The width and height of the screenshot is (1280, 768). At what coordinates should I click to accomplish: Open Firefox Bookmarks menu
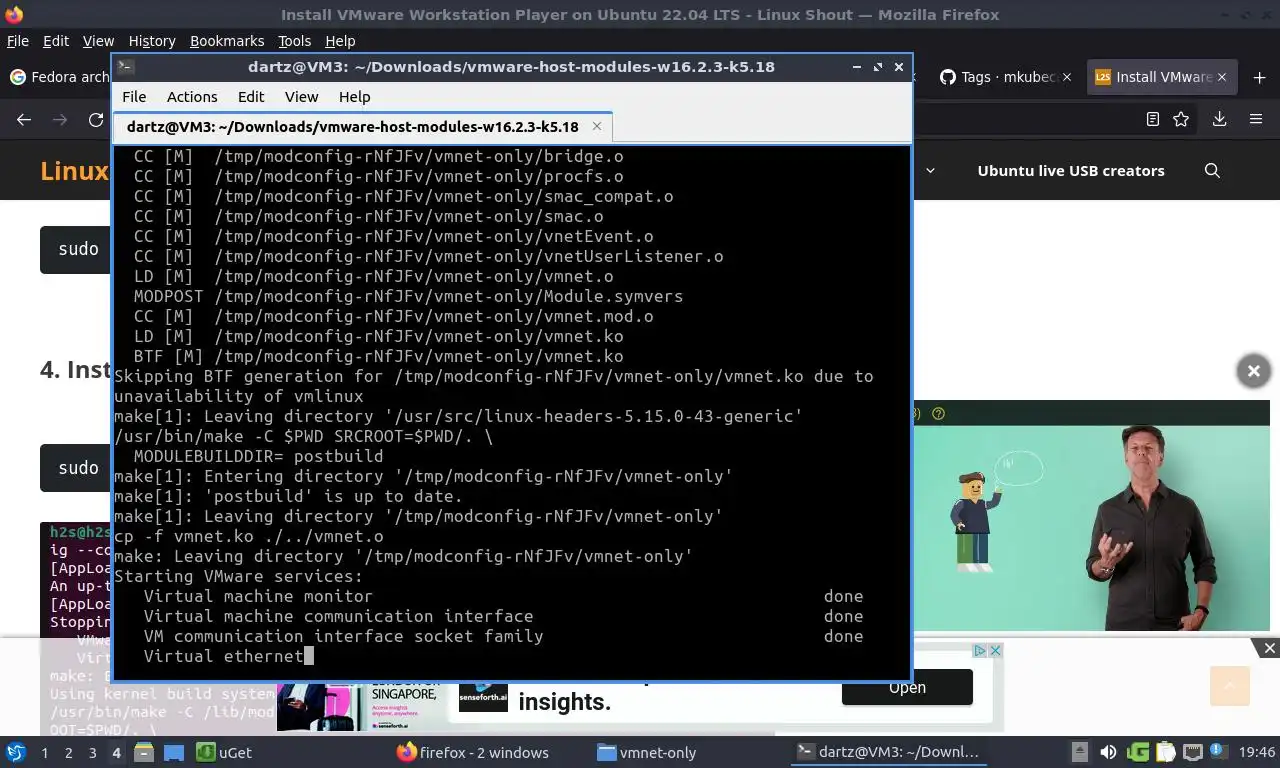pyautogui.click(x=227, y=41)
